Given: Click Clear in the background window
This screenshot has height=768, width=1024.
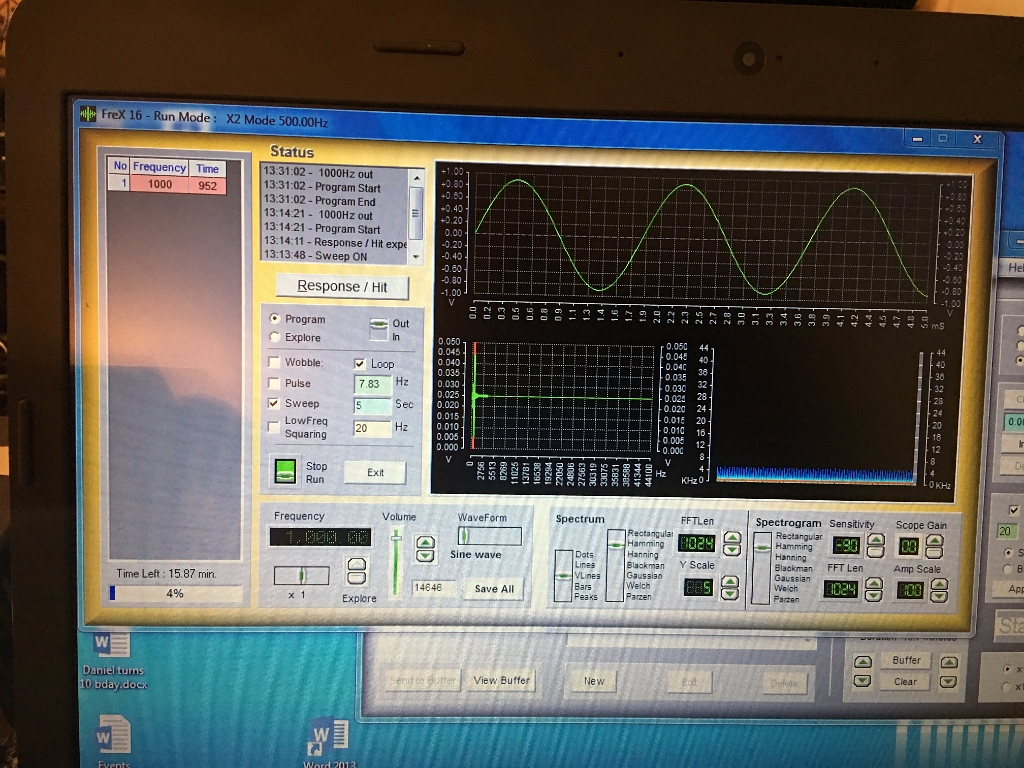Looking at the screenshot, I should [905, 682].
